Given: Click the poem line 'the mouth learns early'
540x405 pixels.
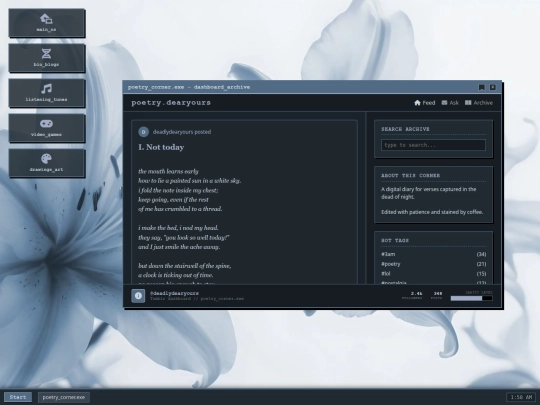Looking at the screenshot, I should (168, 171).
